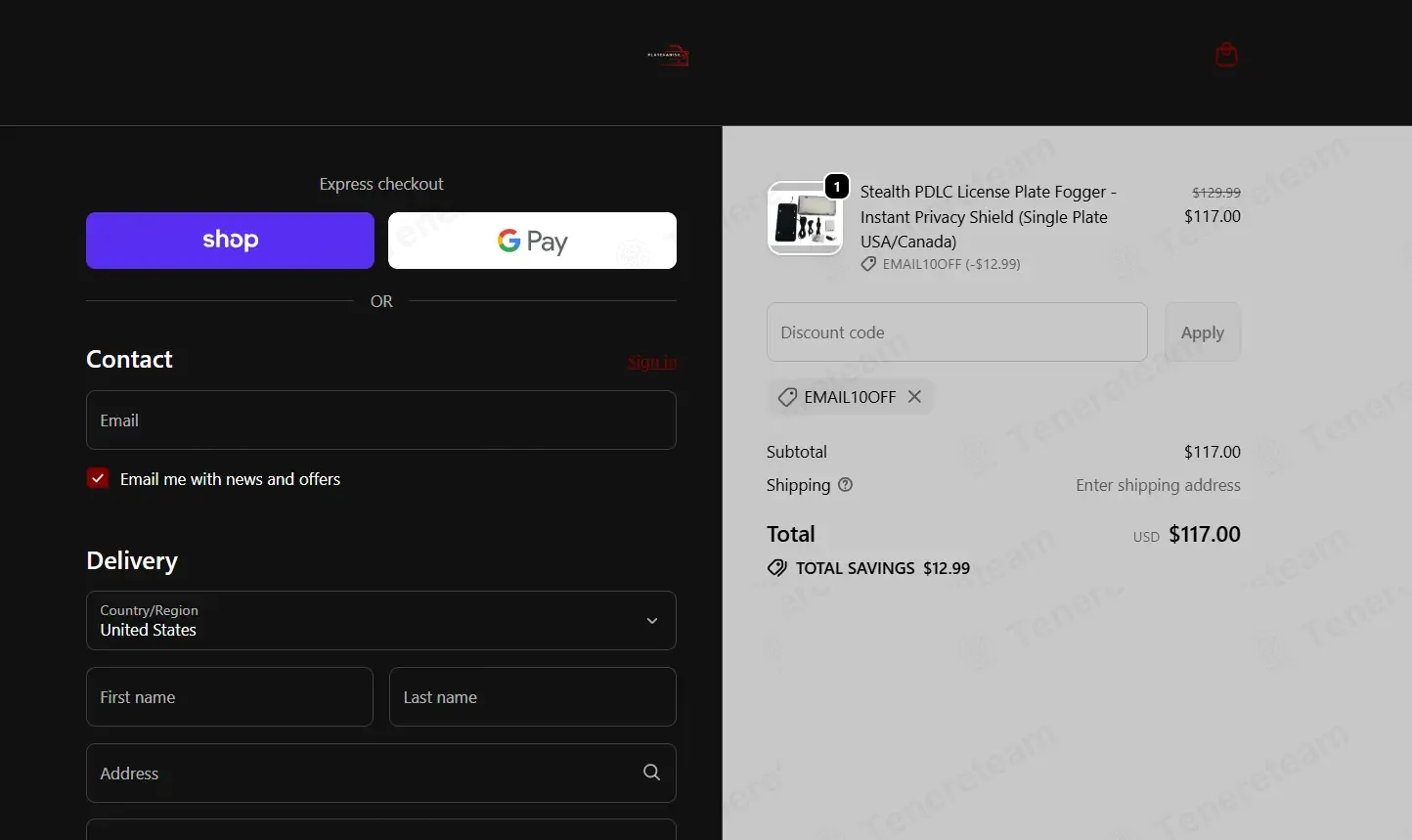The height and width of the screenshot is (840, 1412).
Task: Expand the Country/Region dropdown
Action: click(x=381, y=620)
